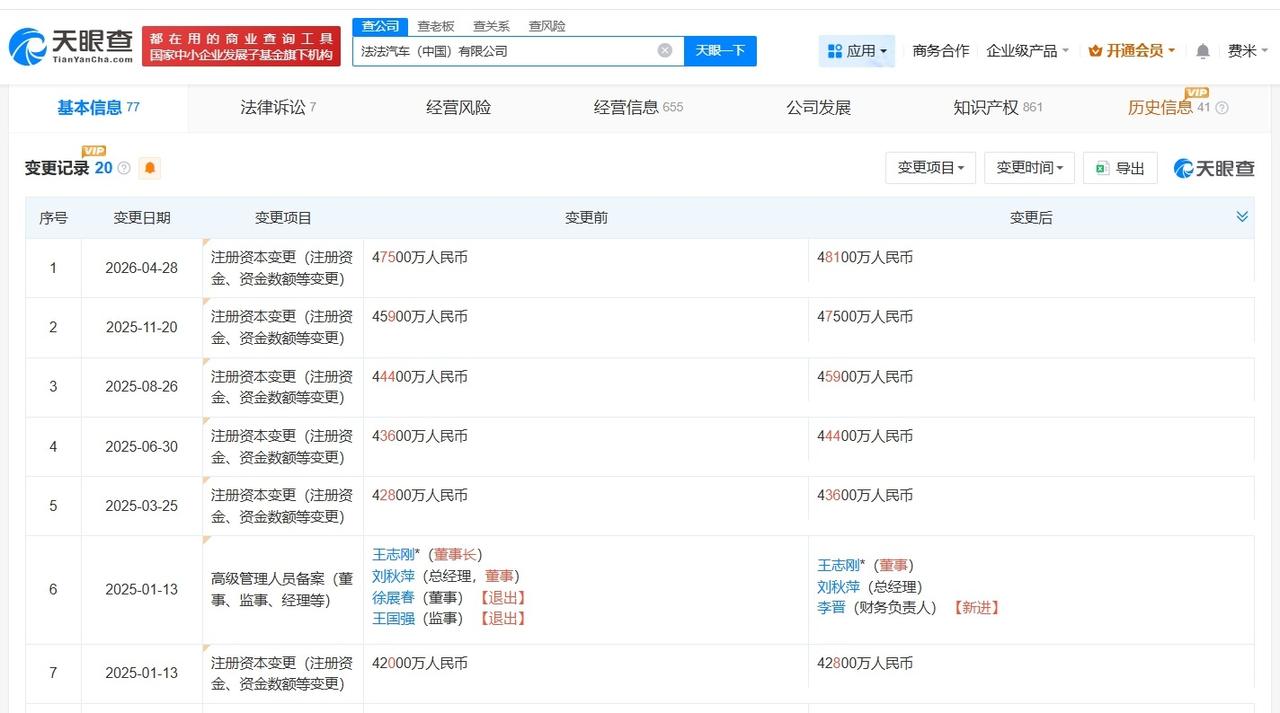1280x713 pixels.
Task: Open the 企业级产品 dropdown menu
Action: [x=1027, y=50]
